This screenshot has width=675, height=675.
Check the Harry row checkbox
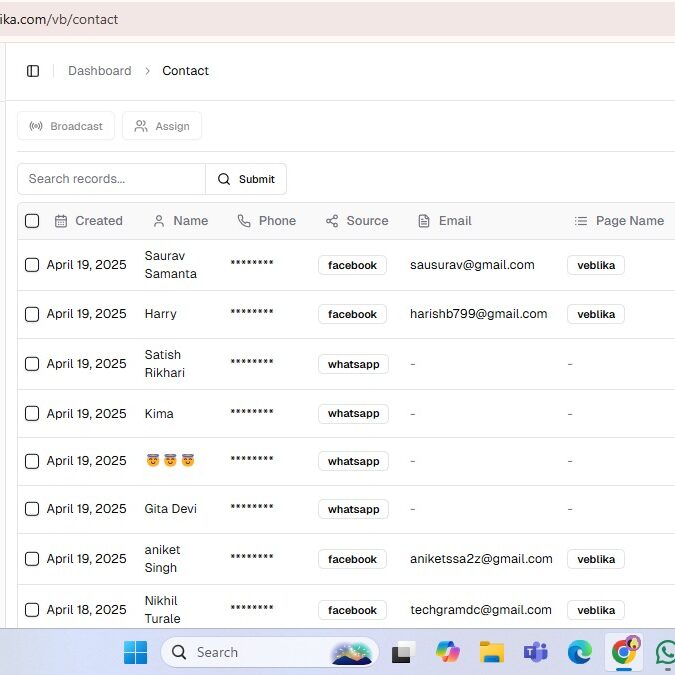[x=32, y=314]
